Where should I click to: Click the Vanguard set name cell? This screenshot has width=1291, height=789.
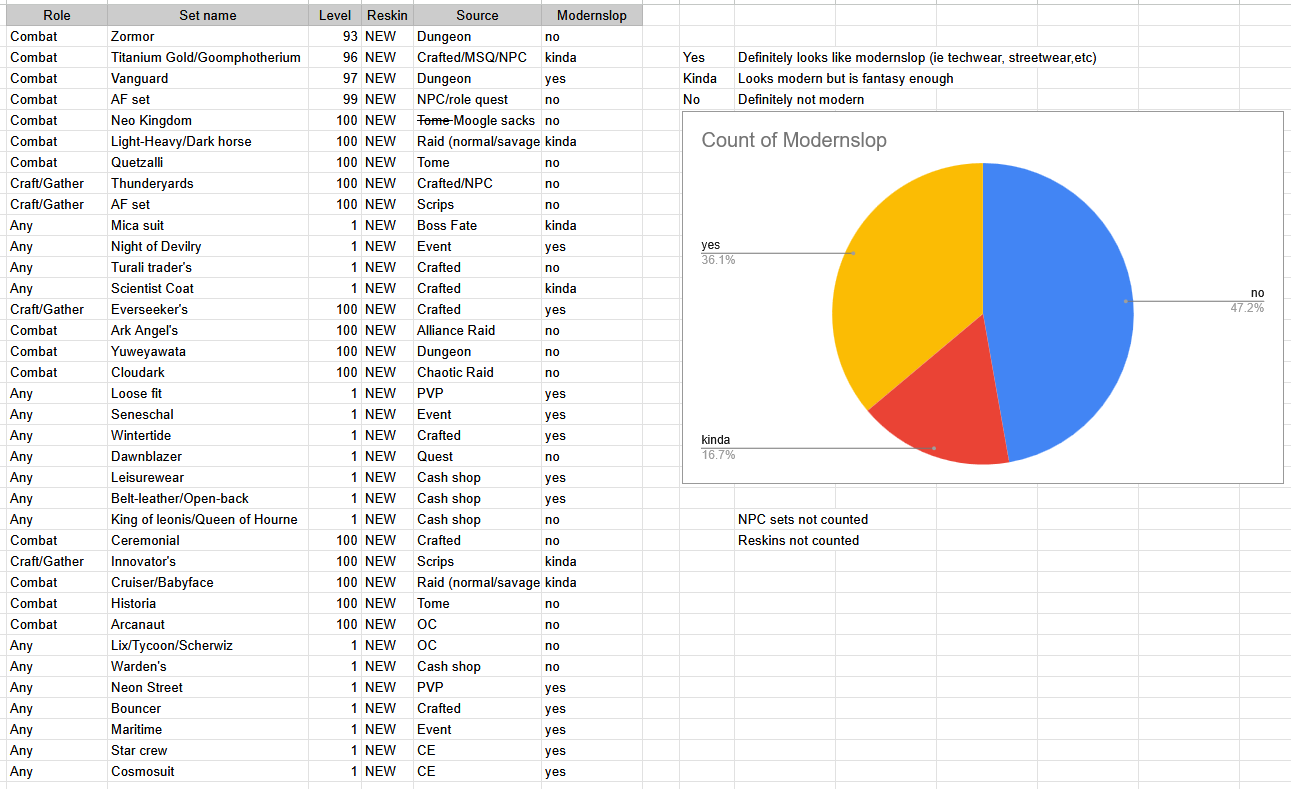tap(208, 78)
